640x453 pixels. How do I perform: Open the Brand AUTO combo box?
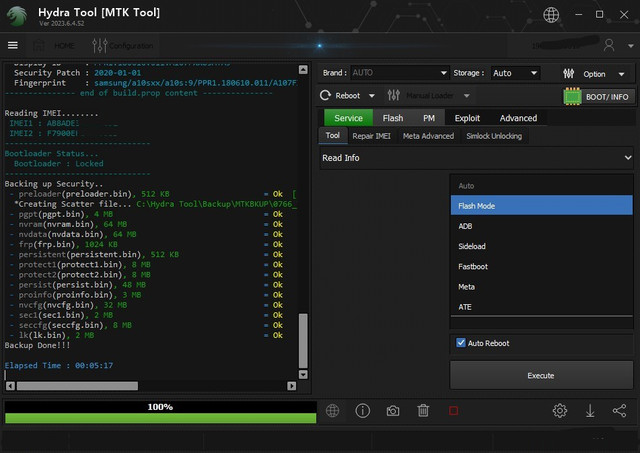[x=399, y=73]
